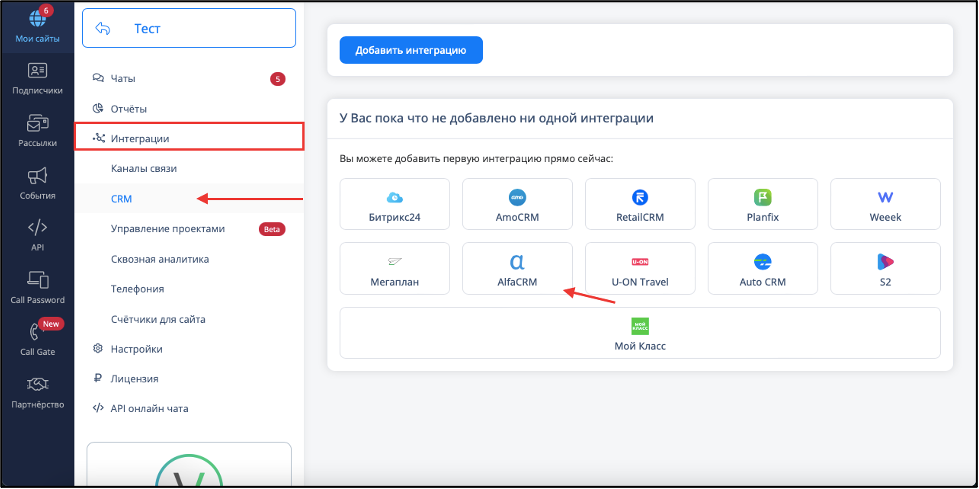Click the pie chart icon beside Отчёты
979x489 pixels.
pyautogui.click(x=97, y=109)
